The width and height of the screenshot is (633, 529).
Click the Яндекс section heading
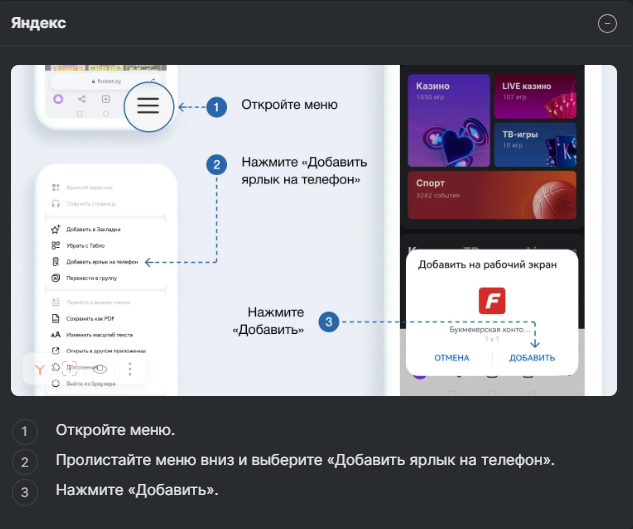pyautogui.click(x=38, y=23)
